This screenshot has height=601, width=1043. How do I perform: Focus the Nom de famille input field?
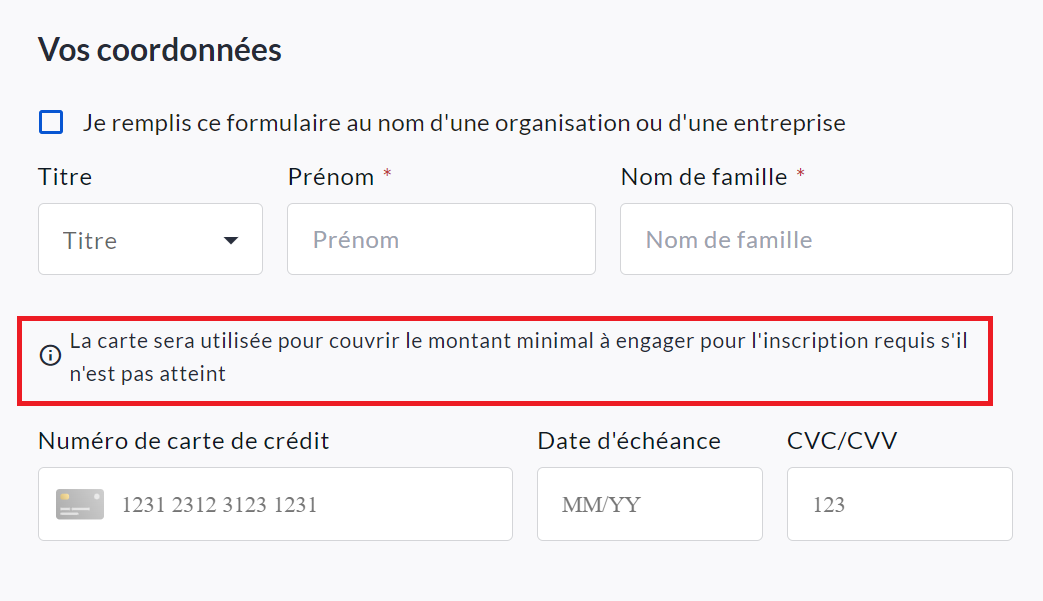pyautogui.click(x=816, y=240)
